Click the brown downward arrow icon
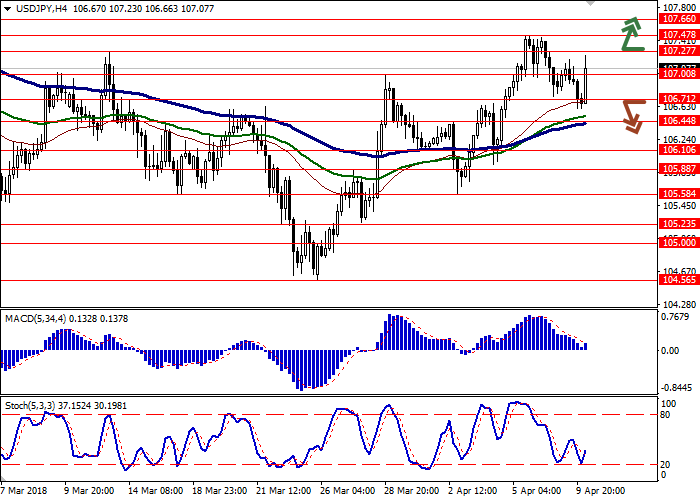The height and width of the screenshot is (500, 700). click(630, 115)
